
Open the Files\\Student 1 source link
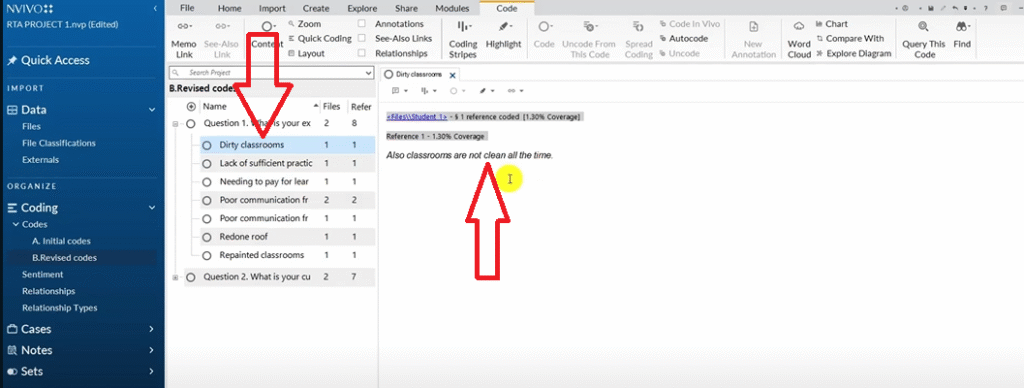coord(417,117)
